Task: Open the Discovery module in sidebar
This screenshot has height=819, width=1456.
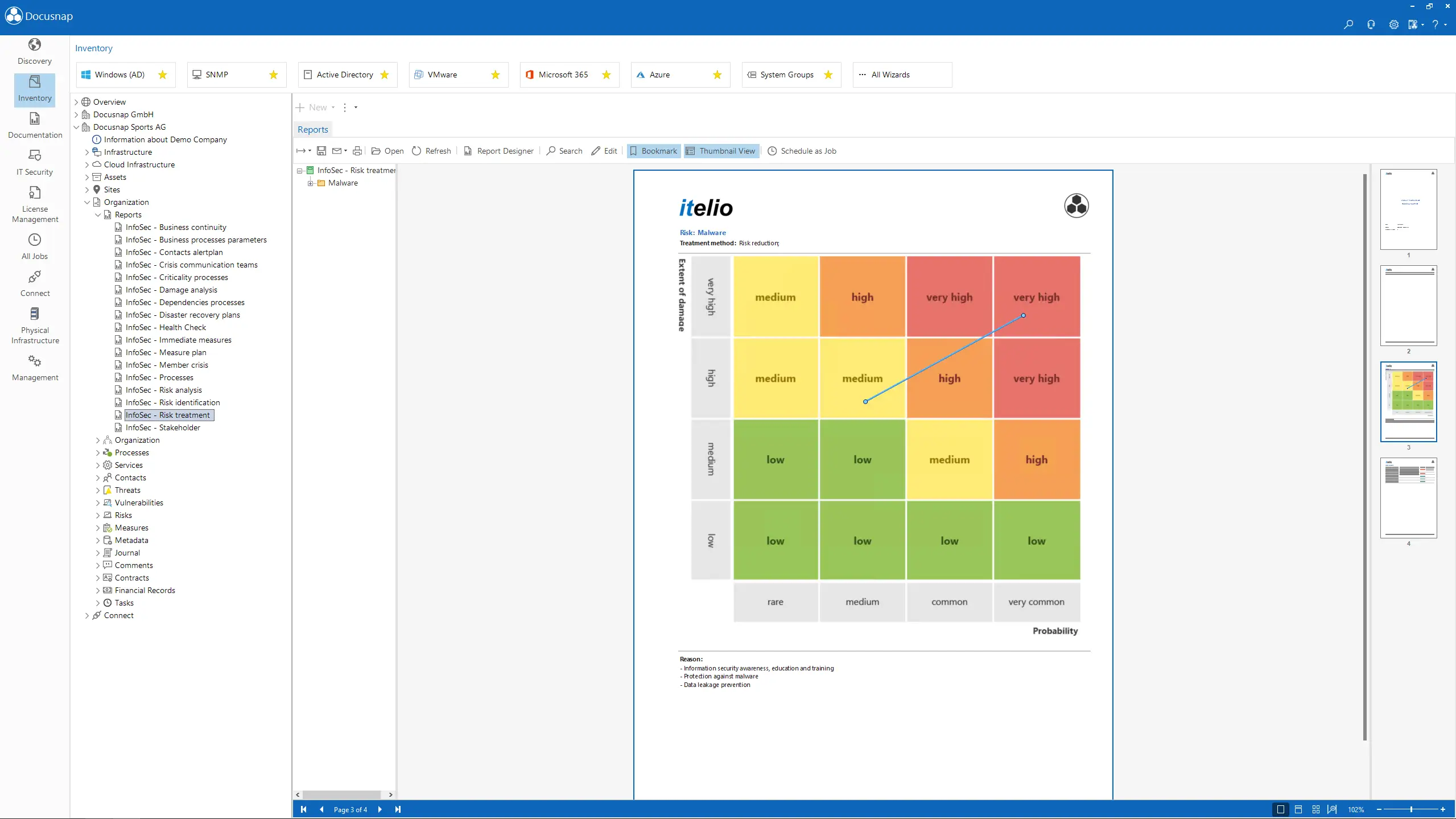Action: click(x=35, y=51)
